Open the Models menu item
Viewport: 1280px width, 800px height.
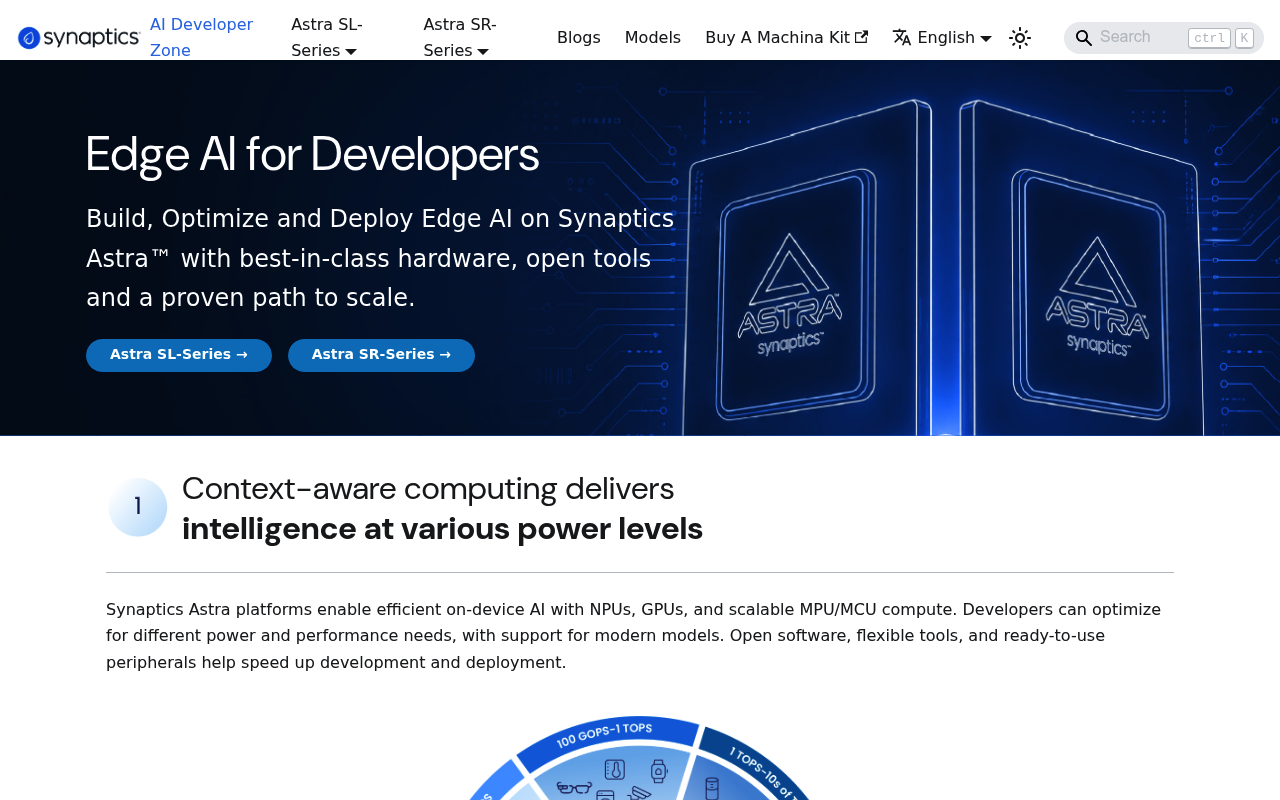click(653, 38)
